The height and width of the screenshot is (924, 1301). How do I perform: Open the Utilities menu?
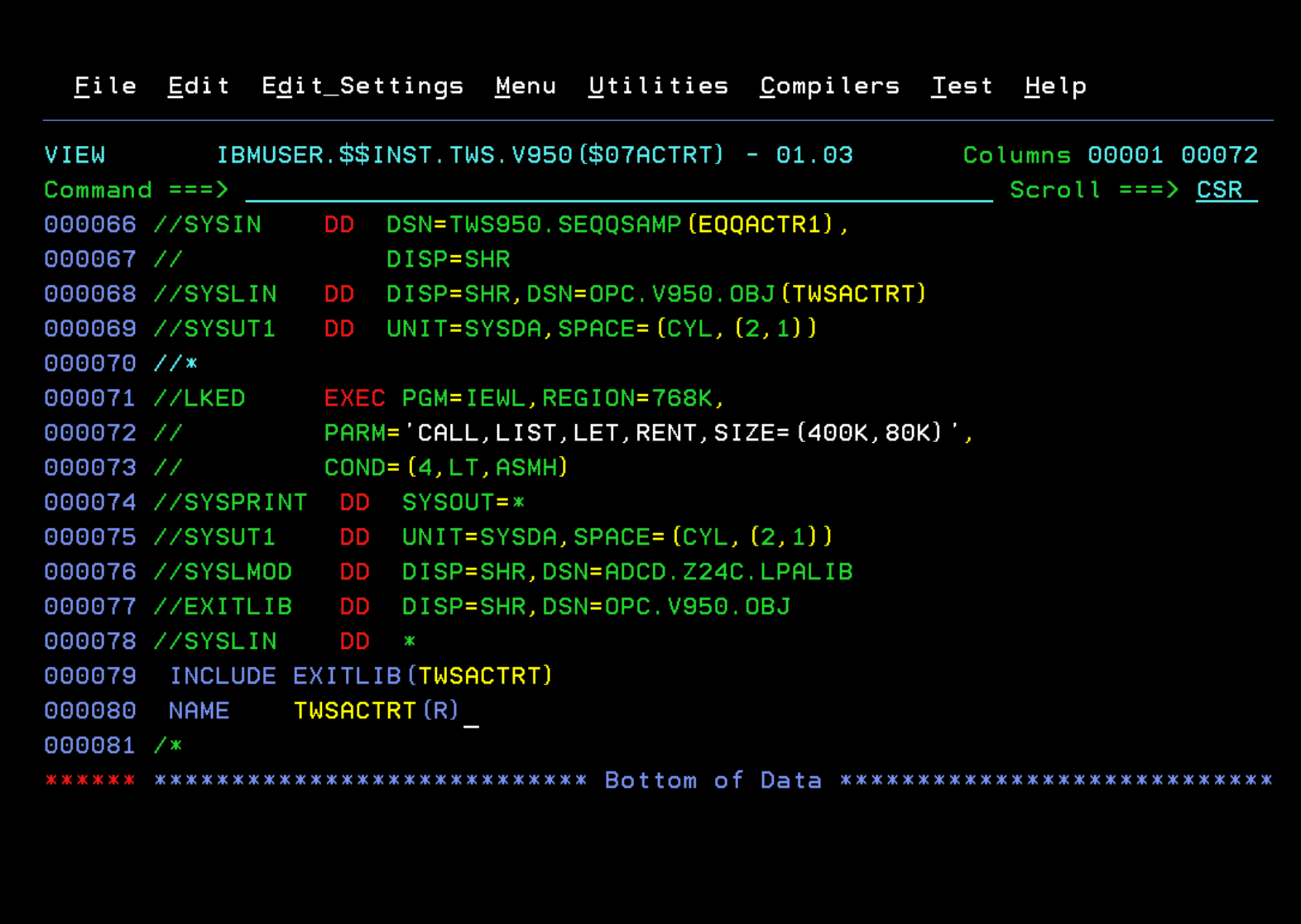658,86
